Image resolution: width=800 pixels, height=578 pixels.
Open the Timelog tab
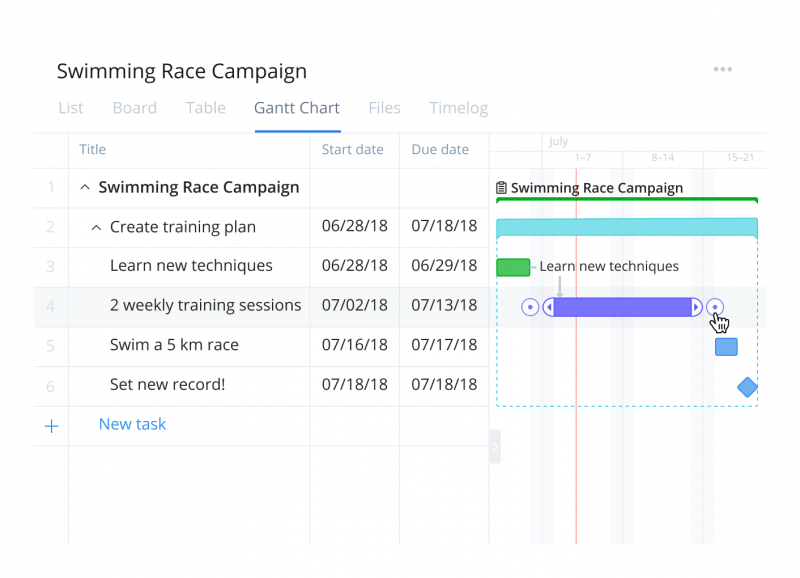459,108
